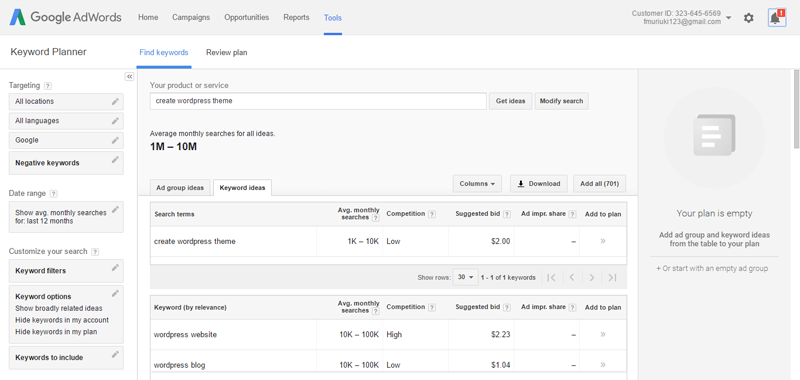The image size is (800, 380).
Task: Edit the All locations targeting pencil
Action: click(x=115, y=101)
